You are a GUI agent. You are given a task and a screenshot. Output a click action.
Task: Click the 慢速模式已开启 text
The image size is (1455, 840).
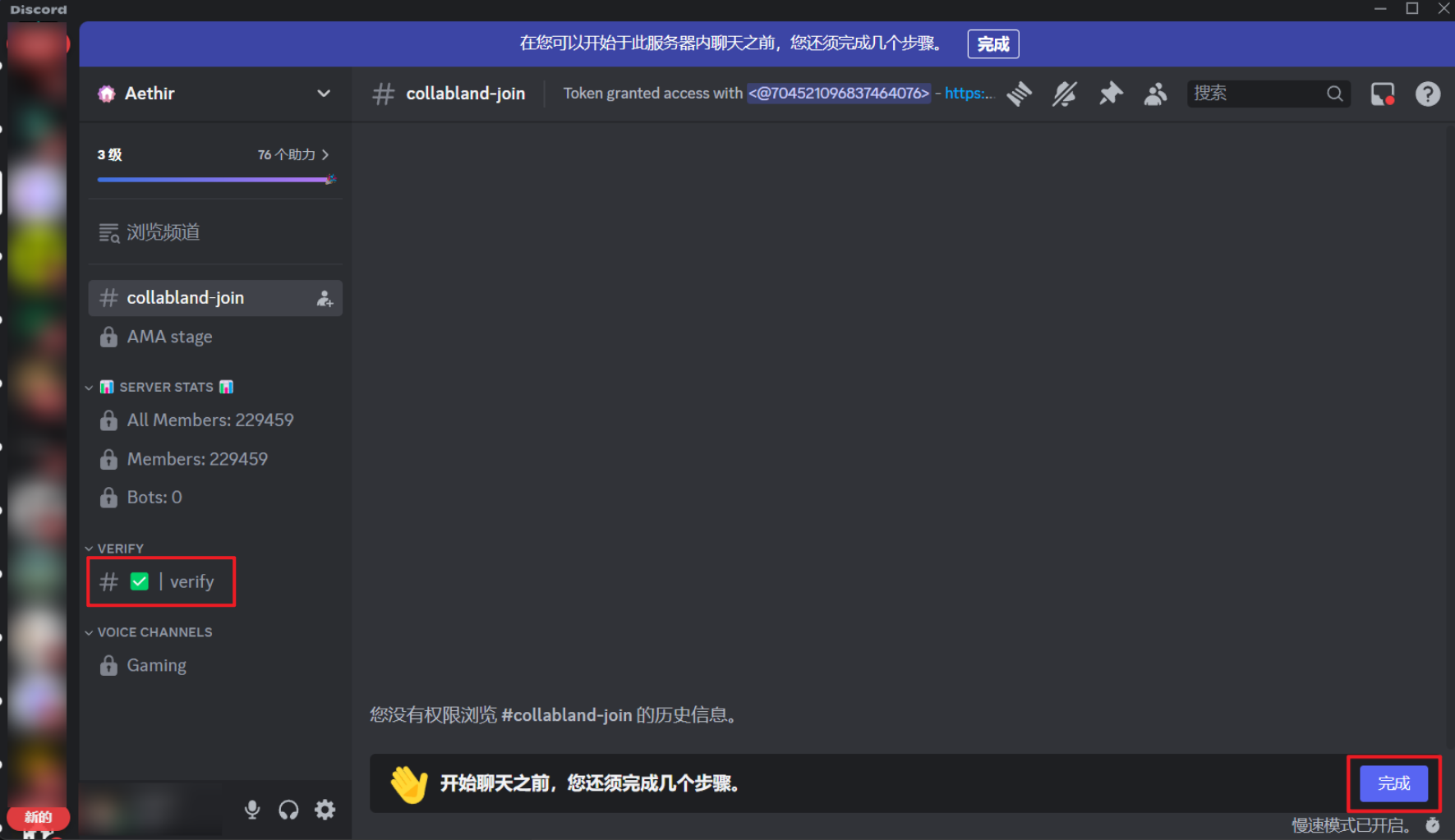point(1351,825)
